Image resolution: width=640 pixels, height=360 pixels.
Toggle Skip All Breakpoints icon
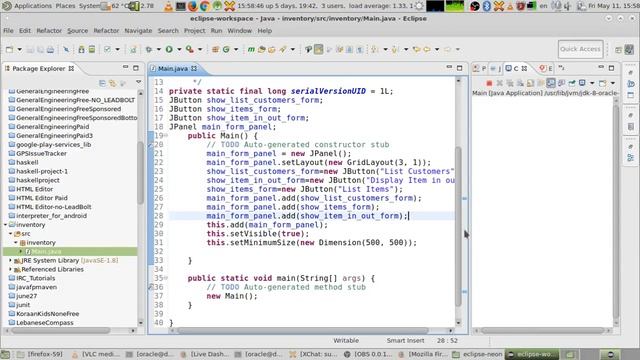pyautogui.click(x=66, y=49)
